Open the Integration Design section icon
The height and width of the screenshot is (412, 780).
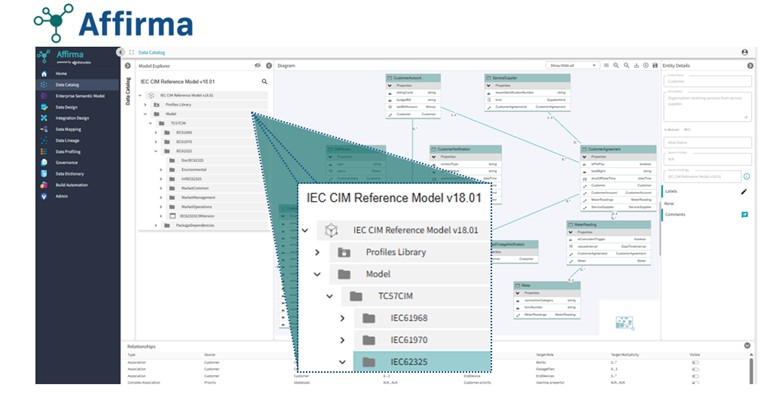coord(44,118)
